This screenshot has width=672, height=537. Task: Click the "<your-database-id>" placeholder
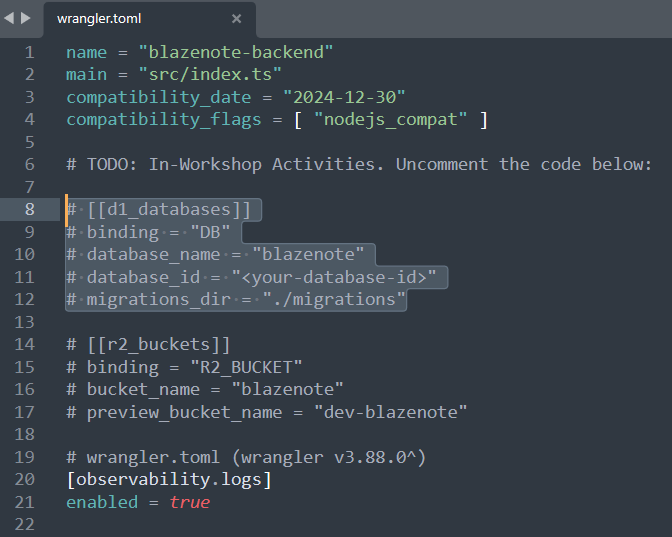pyautogui.click(x=333, y=277)
